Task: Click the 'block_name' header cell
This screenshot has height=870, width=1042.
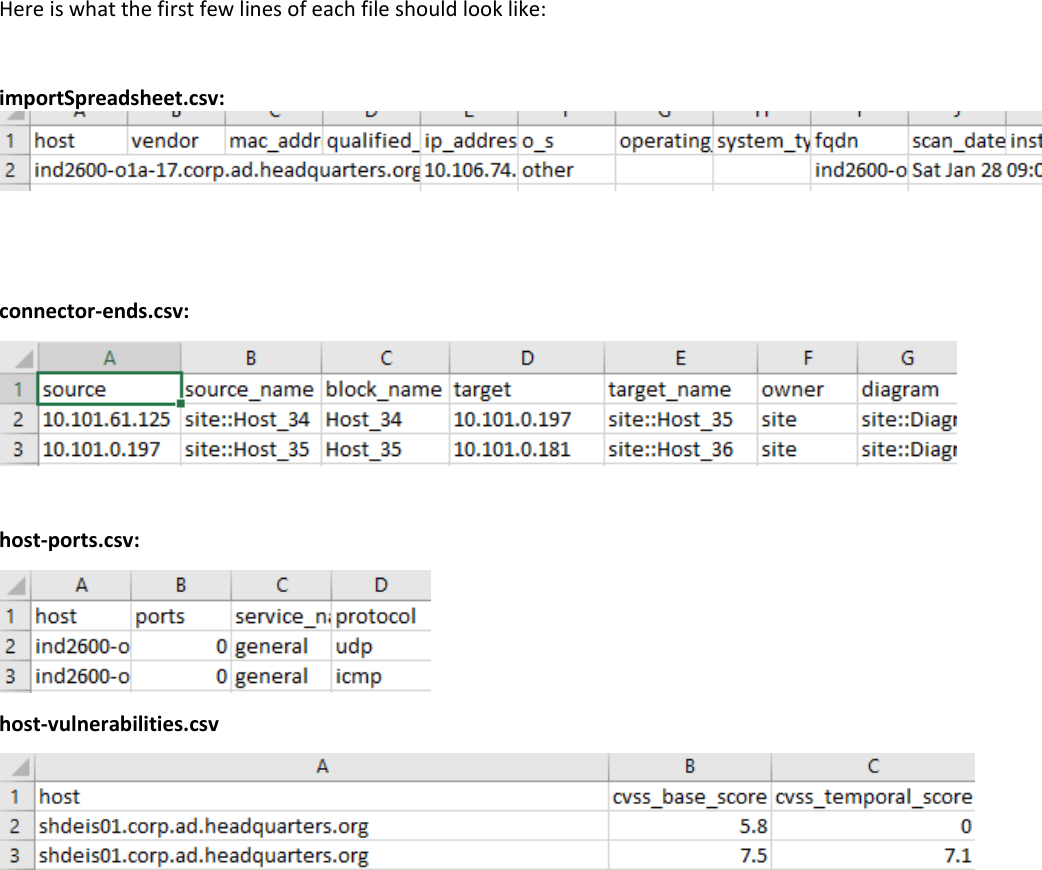Action: 384,389
